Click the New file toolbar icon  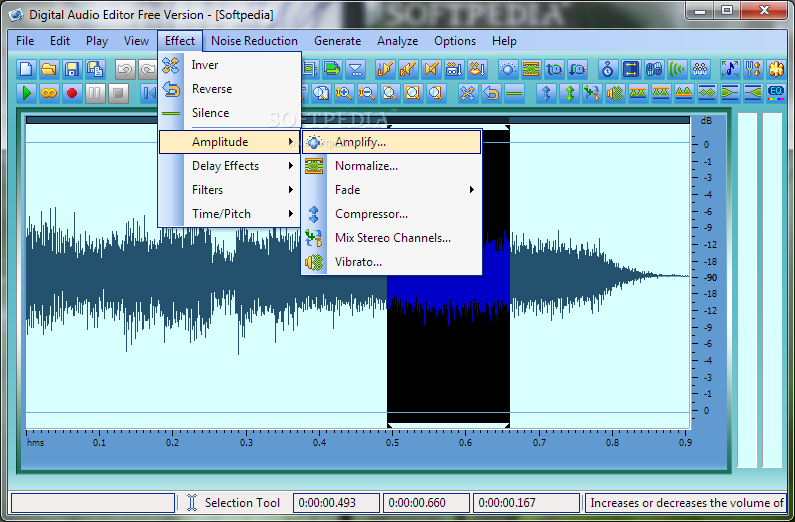click(26, 68)
